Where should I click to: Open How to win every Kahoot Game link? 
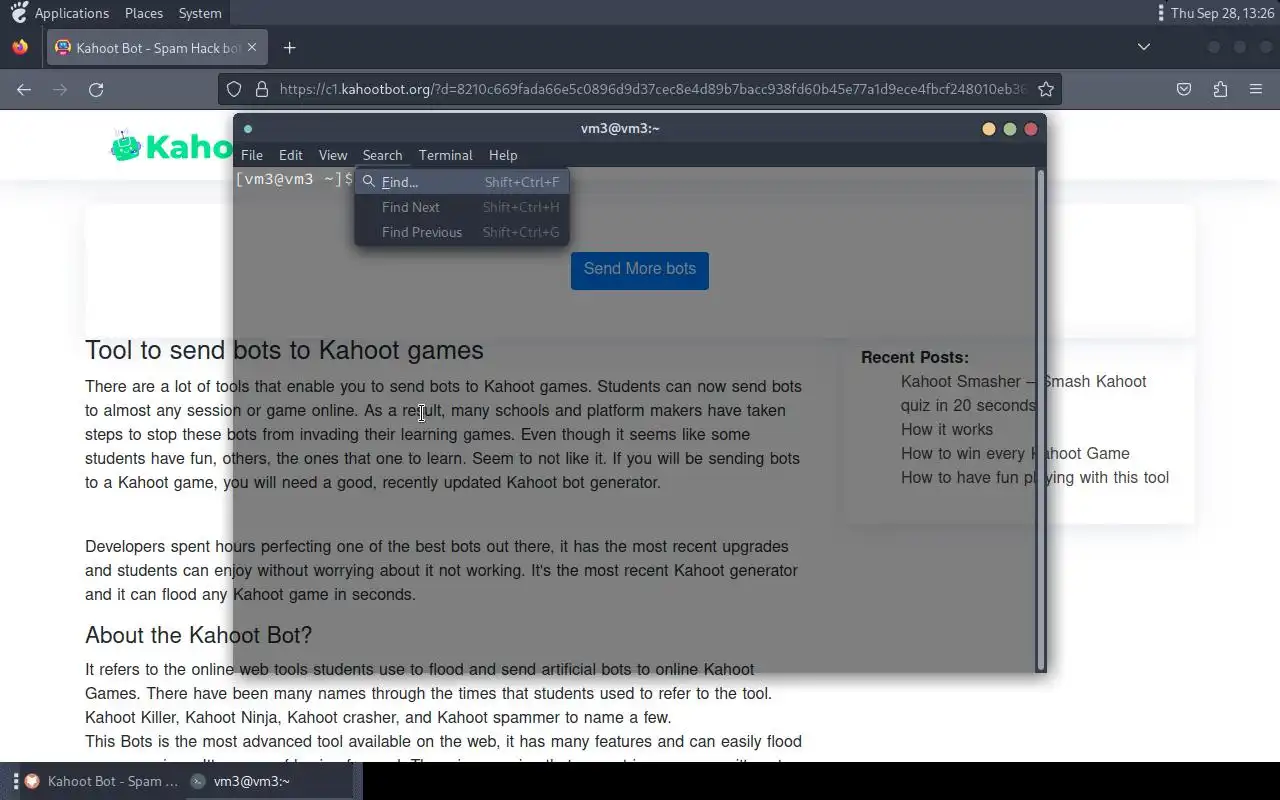tap(1015, 453)
